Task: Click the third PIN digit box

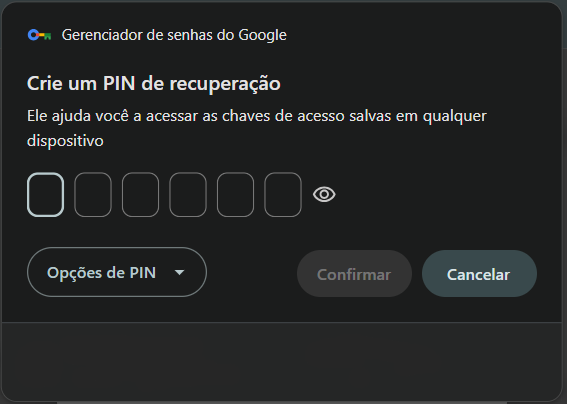Action: [140, 195]
